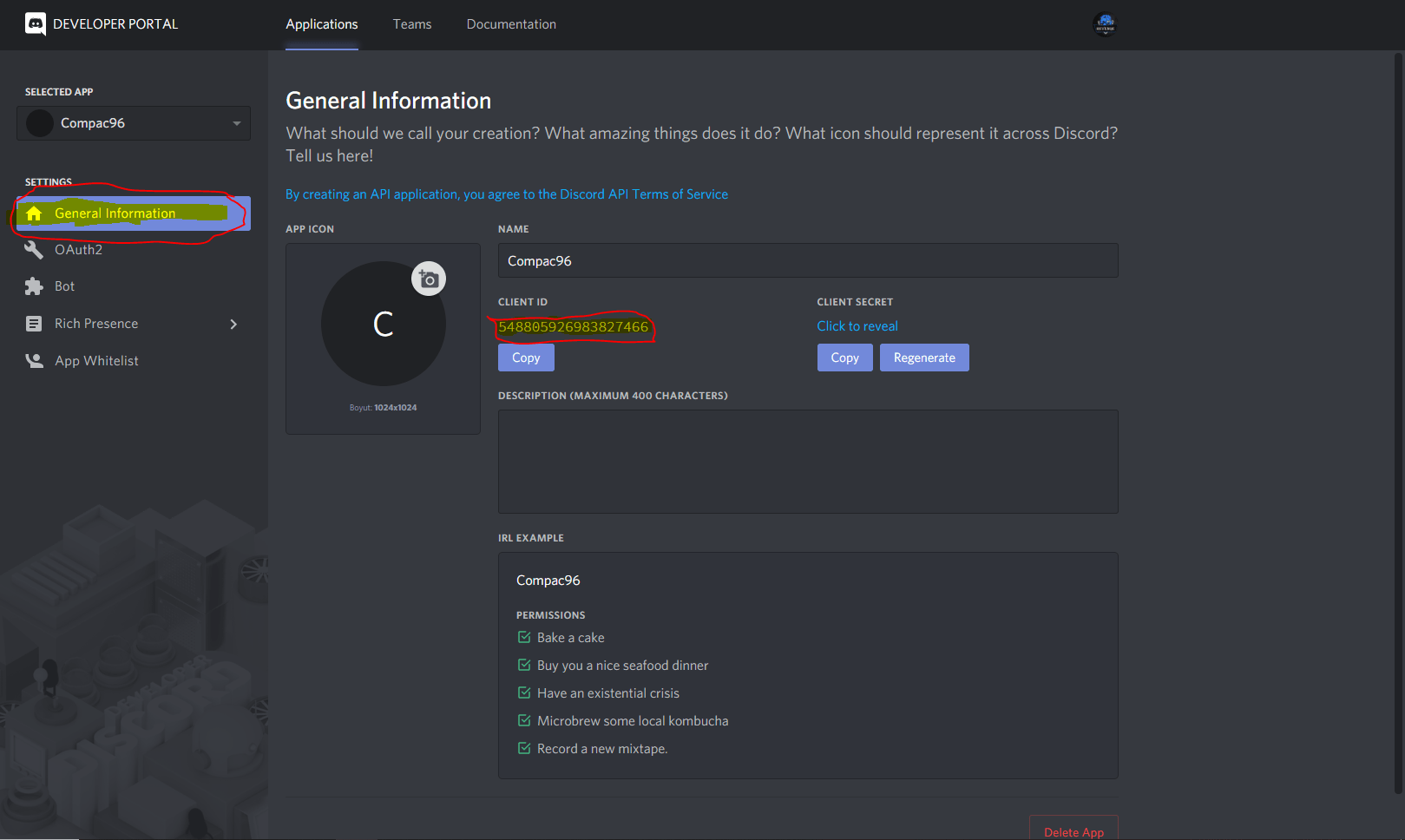
Task: Copy the Client ID
Action: point(526,358)
